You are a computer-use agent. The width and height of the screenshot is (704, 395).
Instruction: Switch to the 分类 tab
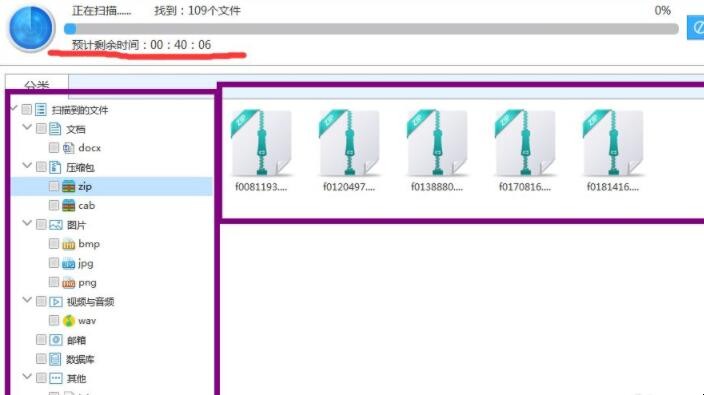(x=37, y=84)
